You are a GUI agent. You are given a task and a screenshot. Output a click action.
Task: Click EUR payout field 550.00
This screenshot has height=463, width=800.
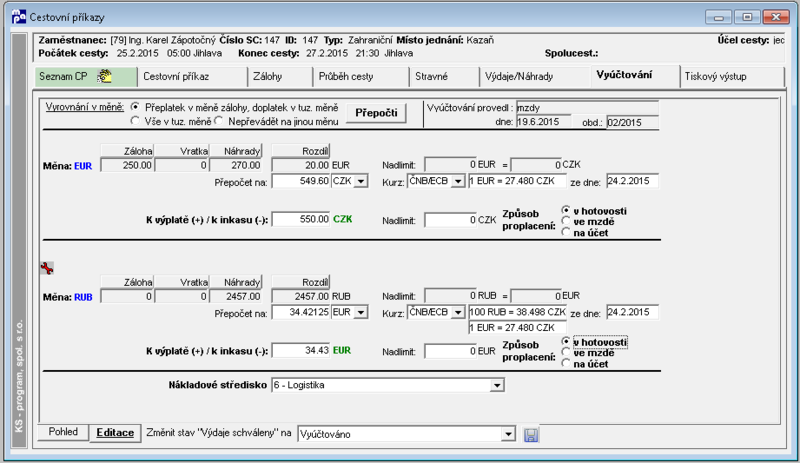pos(301,220)
